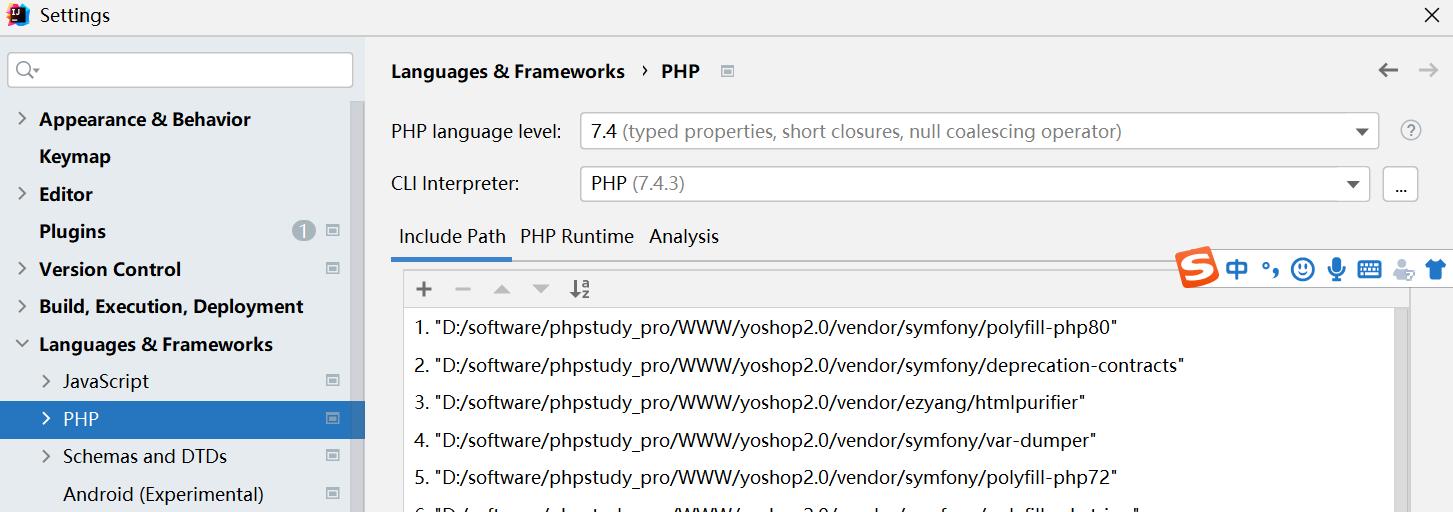Expand the Version Control section

(22, 268)
